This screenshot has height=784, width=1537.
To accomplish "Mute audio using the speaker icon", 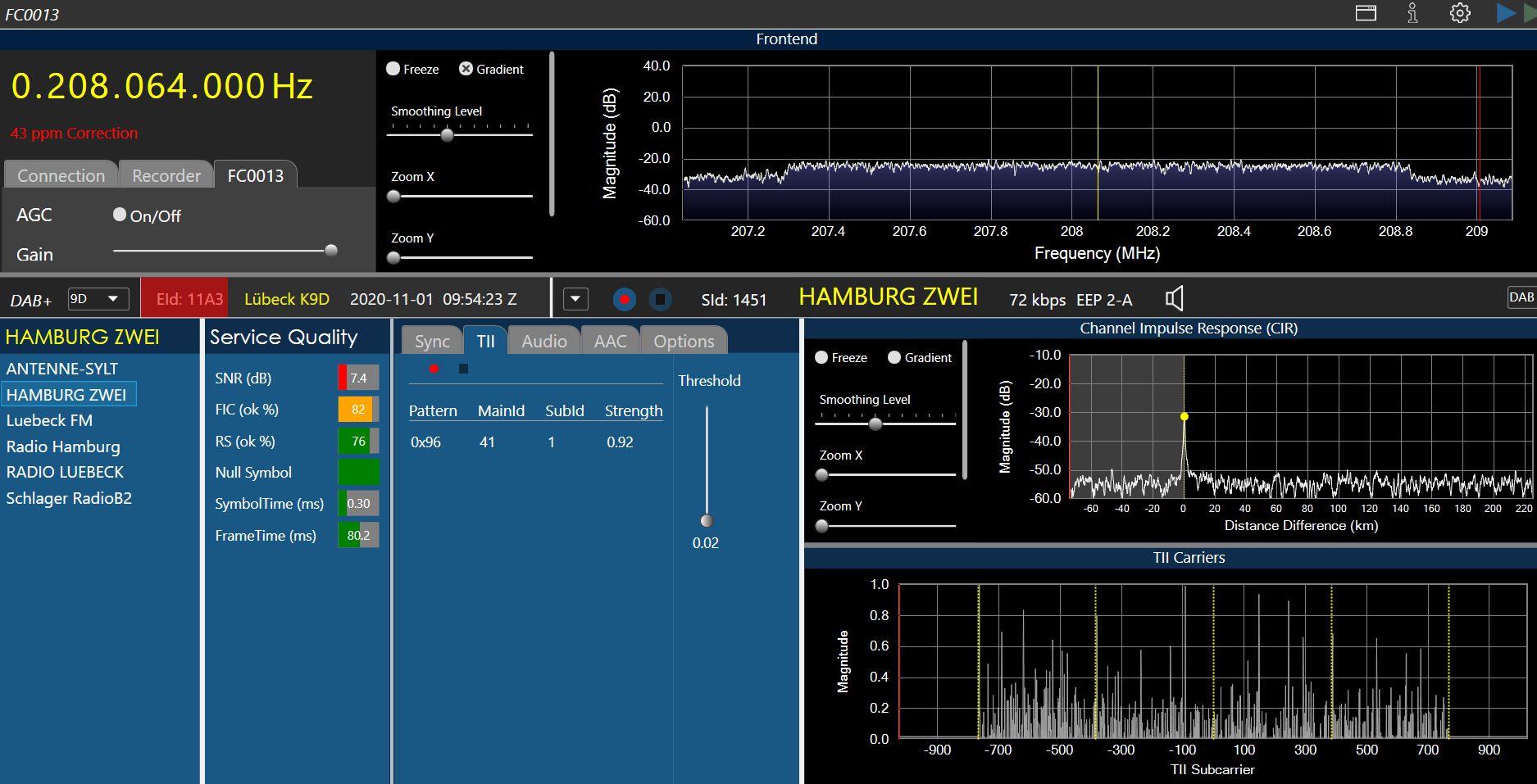I will (1174, 298).
